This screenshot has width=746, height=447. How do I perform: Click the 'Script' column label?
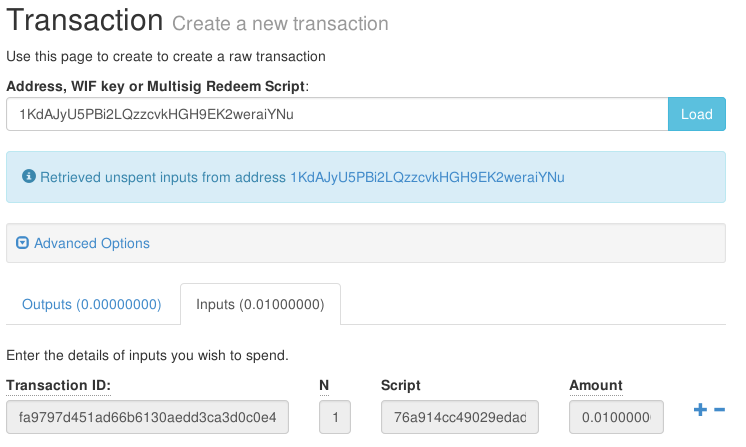pos(401,385)
